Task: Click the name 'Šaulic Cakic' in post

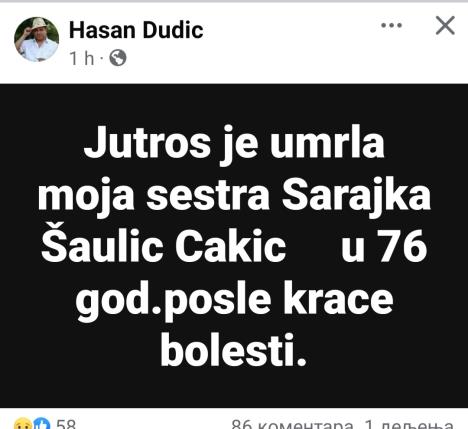Action: 163,246
